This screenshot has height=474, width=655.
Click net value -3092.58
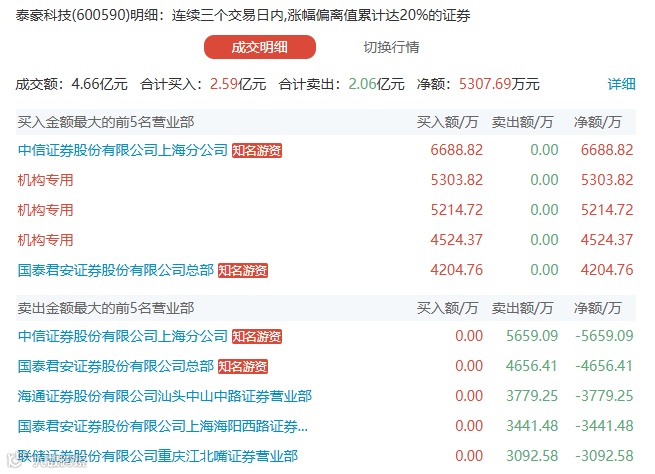tap(604, 456)
